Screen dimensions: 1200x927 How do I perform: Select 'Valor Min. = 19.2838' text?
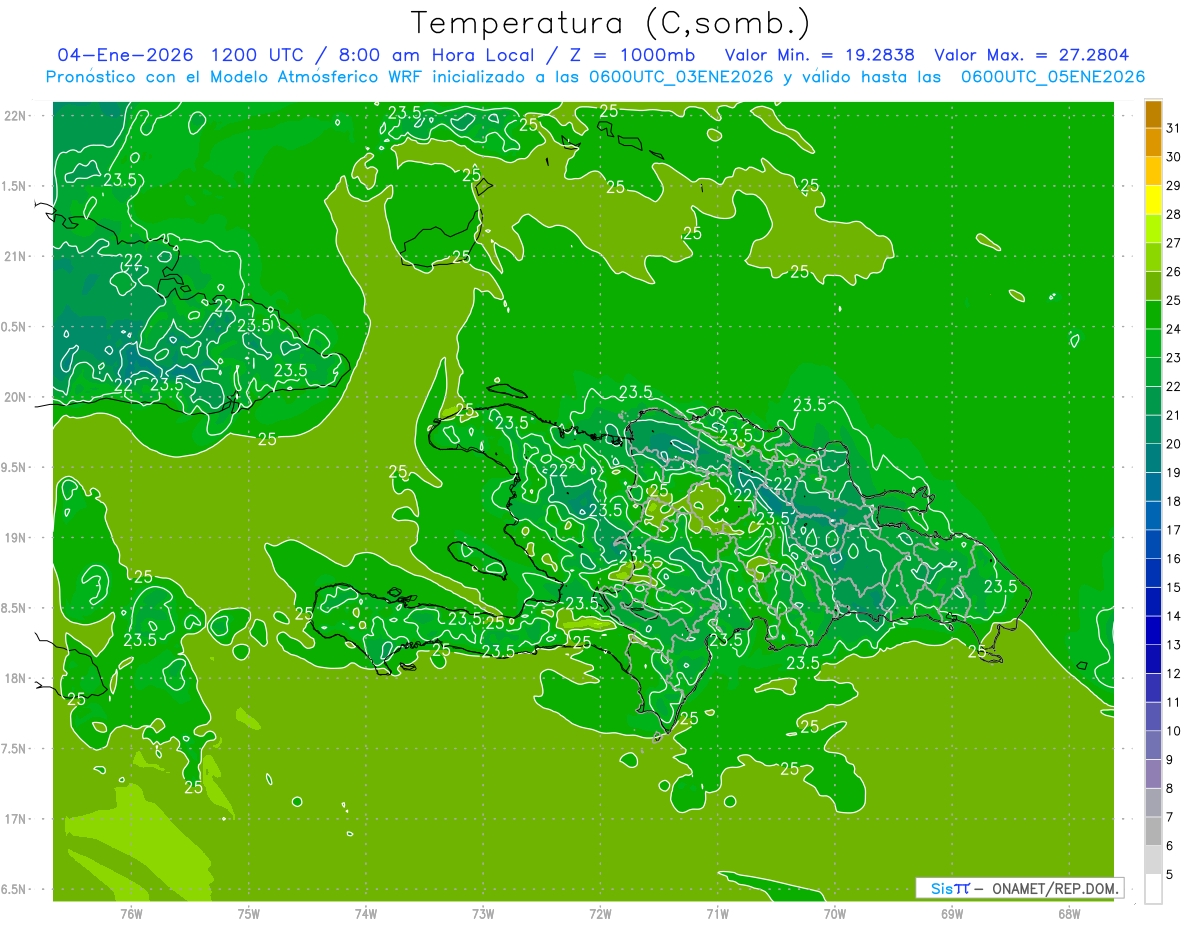click(820, 55)
